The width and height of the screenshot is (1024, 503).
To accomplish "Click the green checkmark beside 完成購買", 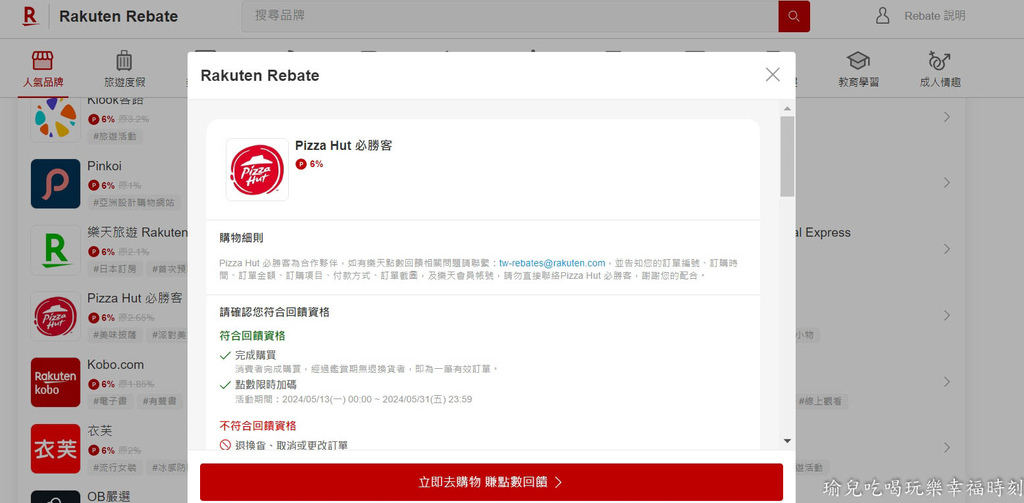I will (x=225, y=355).
